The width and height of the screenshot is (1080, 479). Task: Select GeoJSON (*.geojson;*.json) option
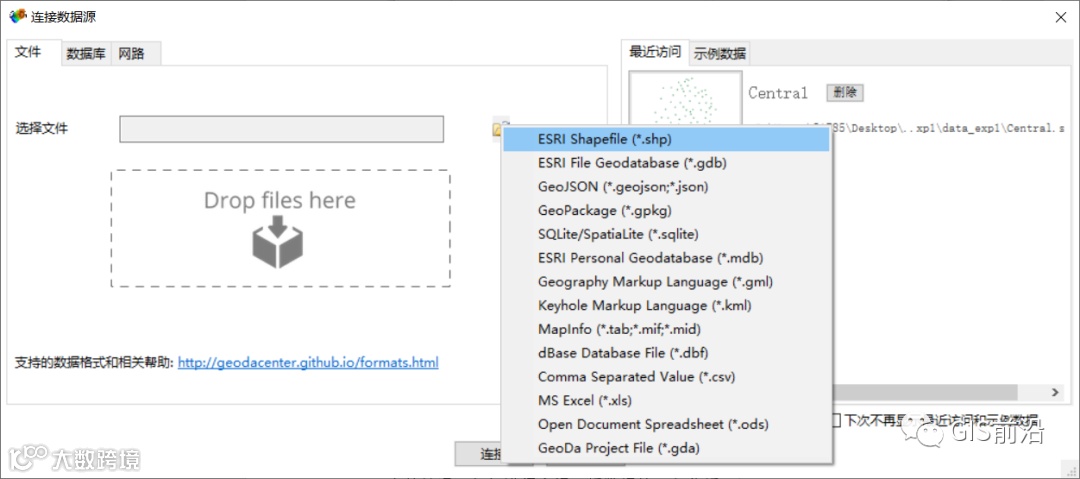666,187
